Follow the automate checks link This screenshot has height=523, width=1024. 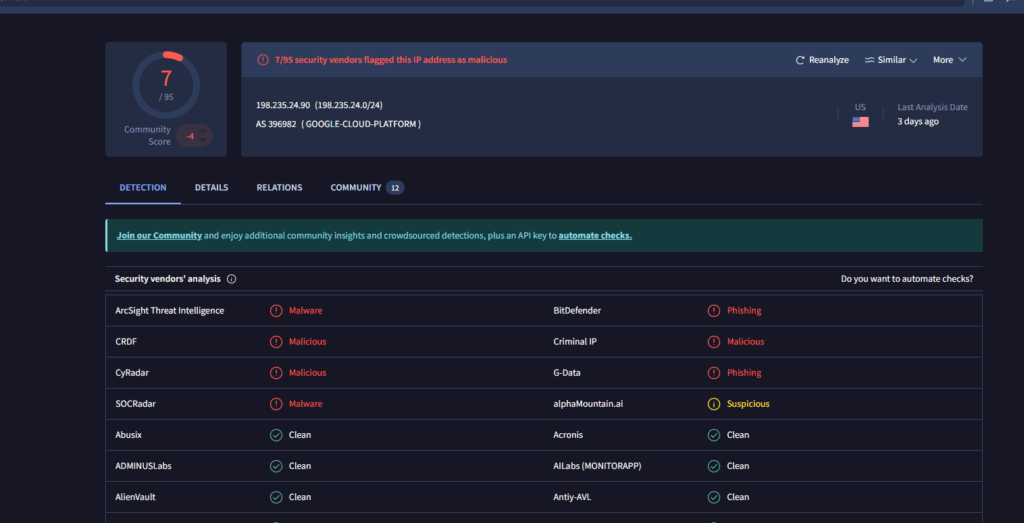(595, 236)
